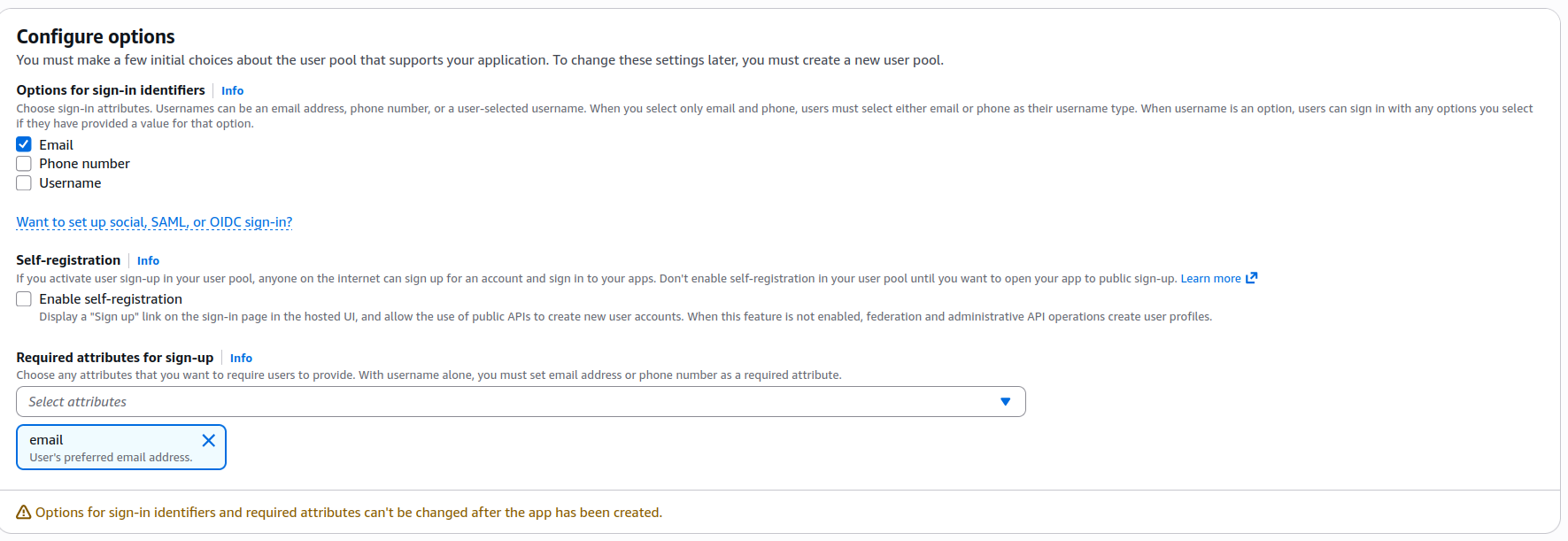Click the Configure options heading

click(x=96, y=36)
